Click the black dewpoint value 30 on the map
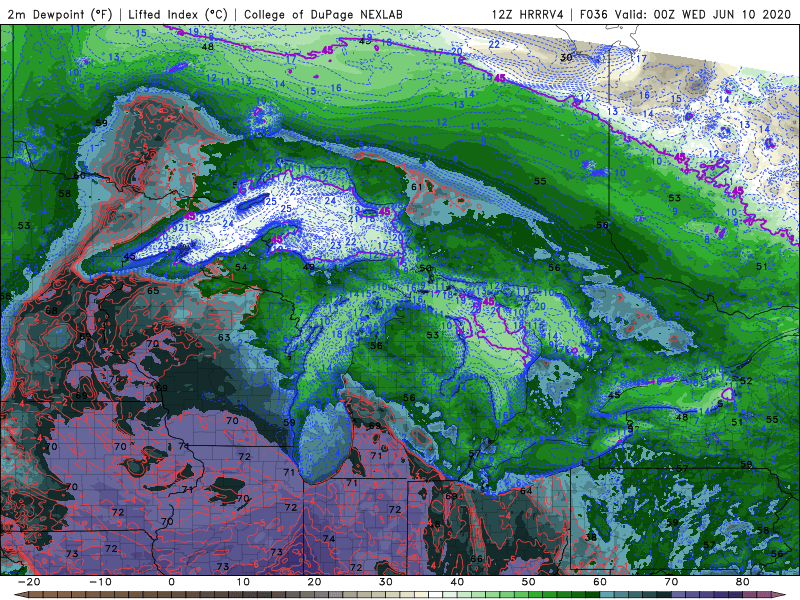 [566, 58]
